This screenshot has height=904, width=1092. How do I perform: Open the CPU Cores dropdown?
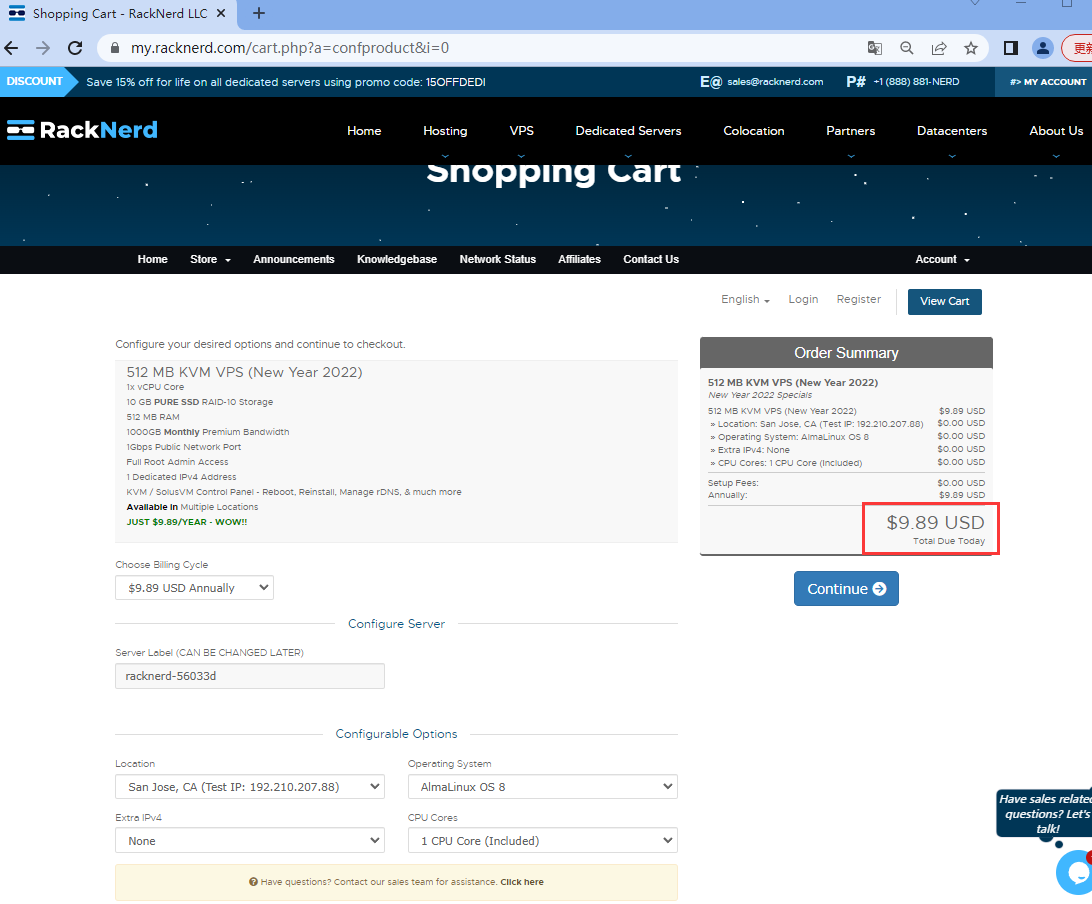pyautogui.click(x=543, y=841)
